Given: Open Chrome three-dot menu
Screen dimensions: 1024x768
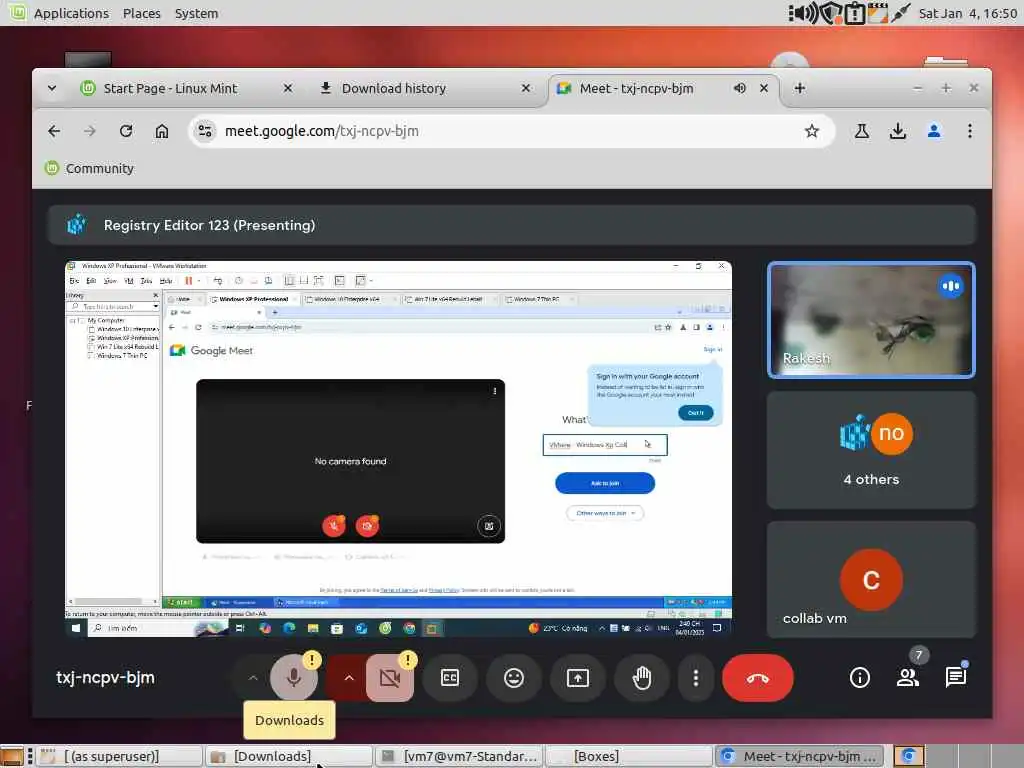Looking at the screenshot, I should click(970, 131).
